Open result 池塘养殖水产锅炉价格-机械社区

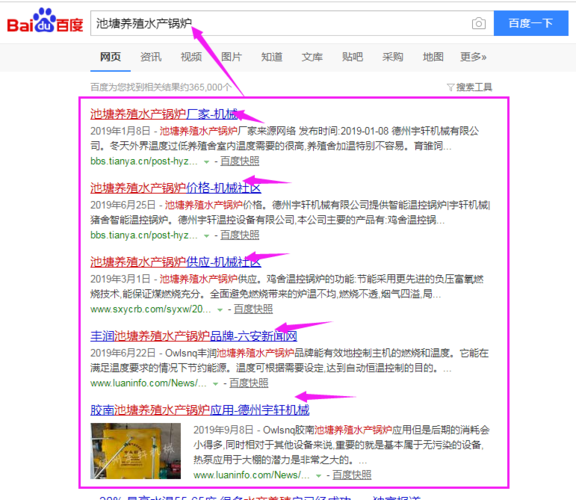[176, 188]
